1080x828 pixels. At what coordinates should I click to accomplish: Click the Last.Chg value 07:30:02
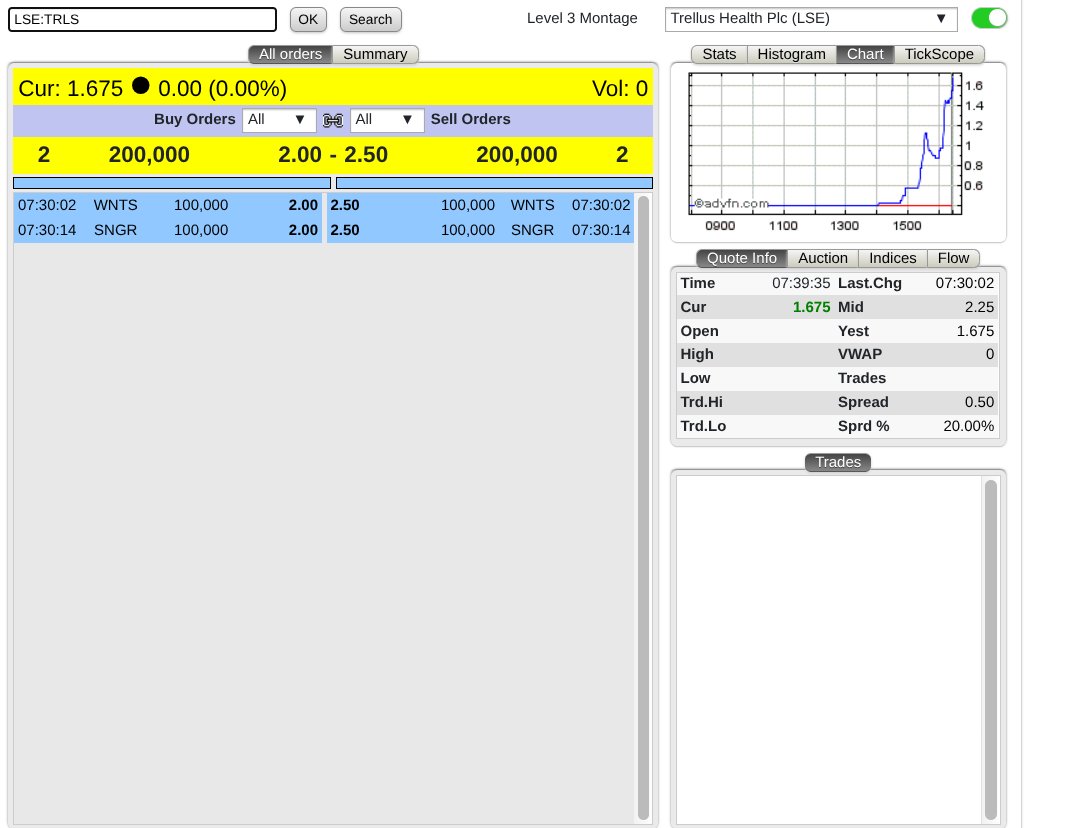(965, 283)
